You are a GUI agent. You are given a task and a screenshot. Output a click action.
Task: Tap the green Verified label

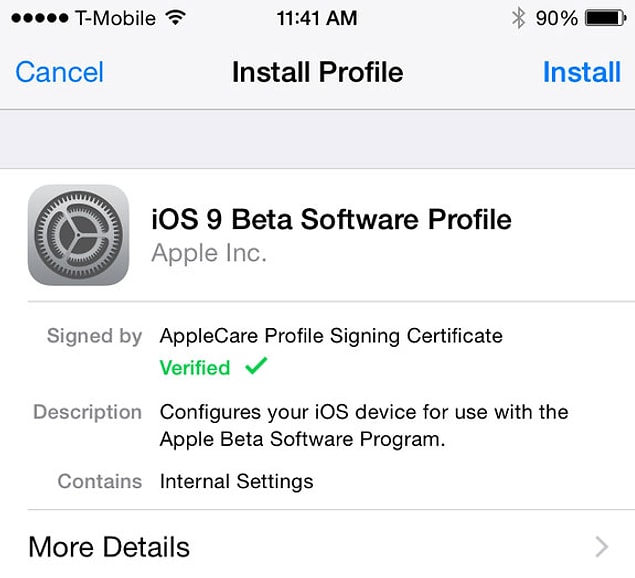tap(195, 368)
